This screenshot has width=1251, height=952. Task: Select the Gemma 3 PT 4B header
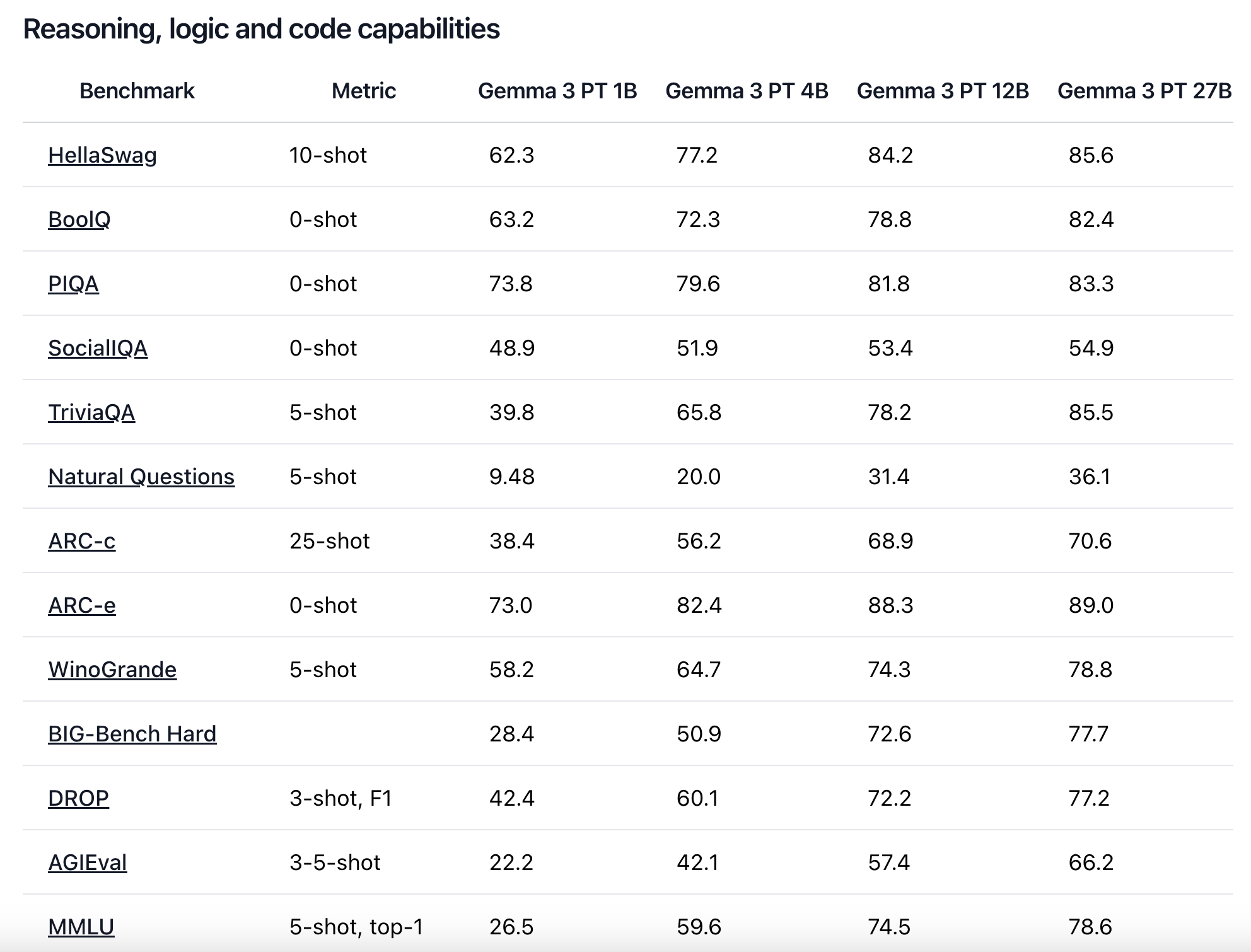pos(747,91)
